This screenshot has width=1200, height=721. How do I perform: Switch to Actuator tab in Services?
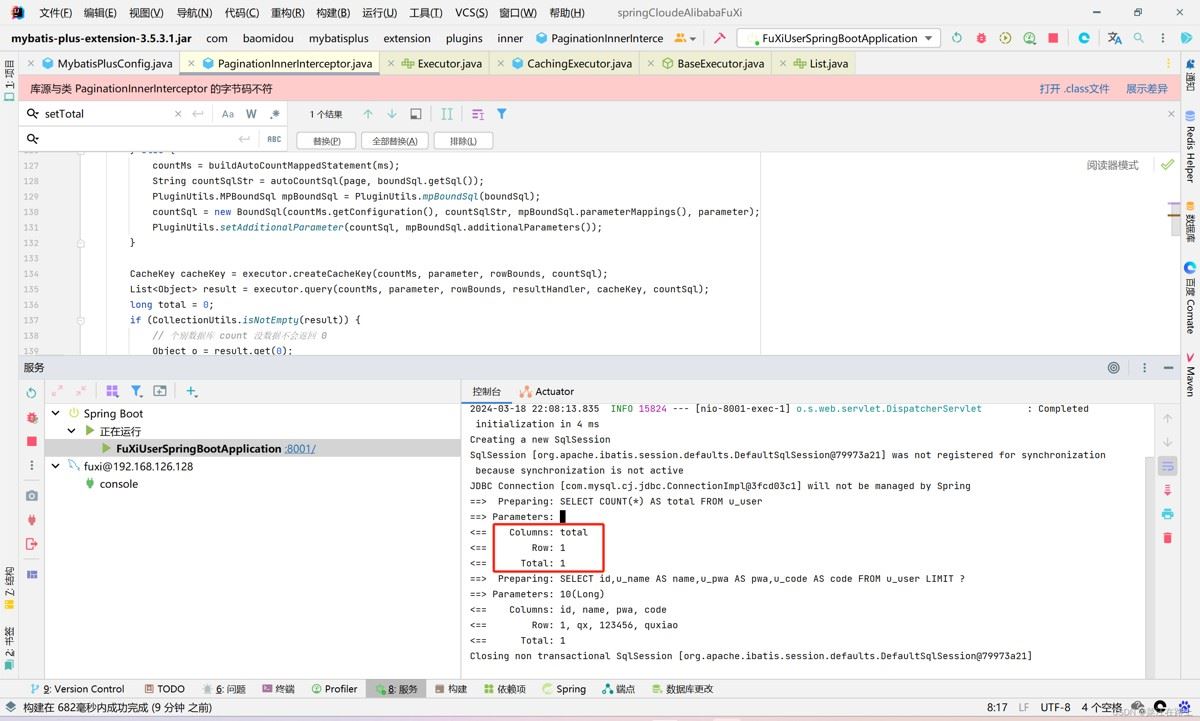(547, 391)
